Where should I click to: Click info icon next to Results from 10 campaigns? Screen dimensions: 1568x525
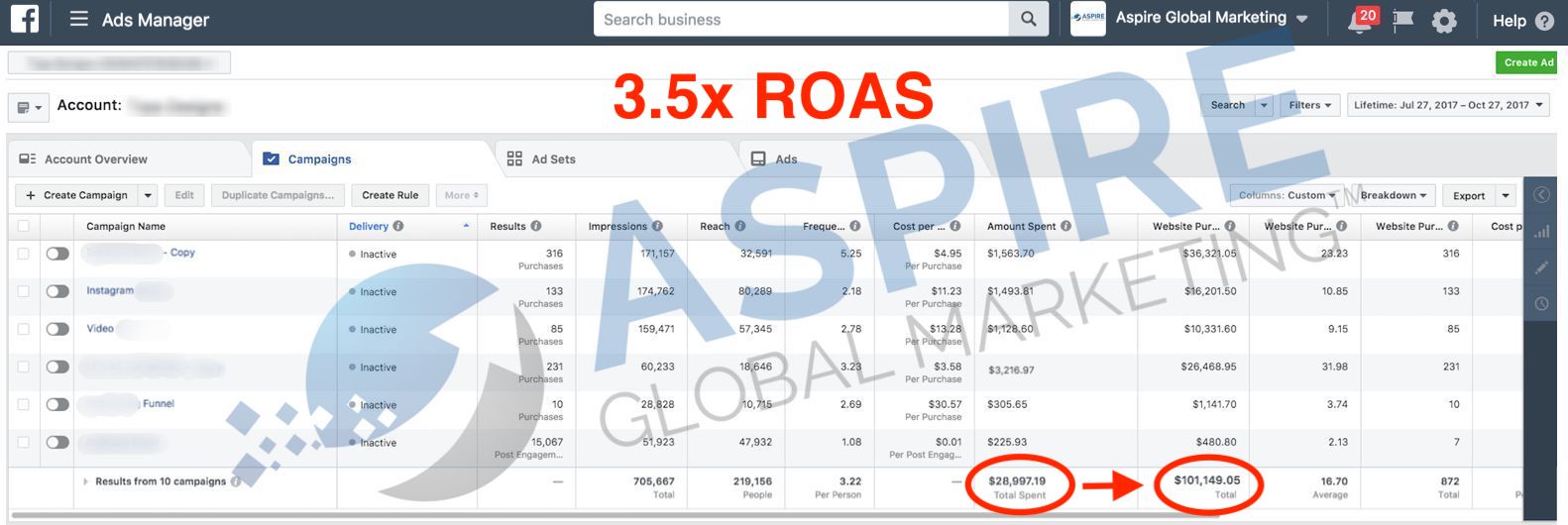[236, 481]
